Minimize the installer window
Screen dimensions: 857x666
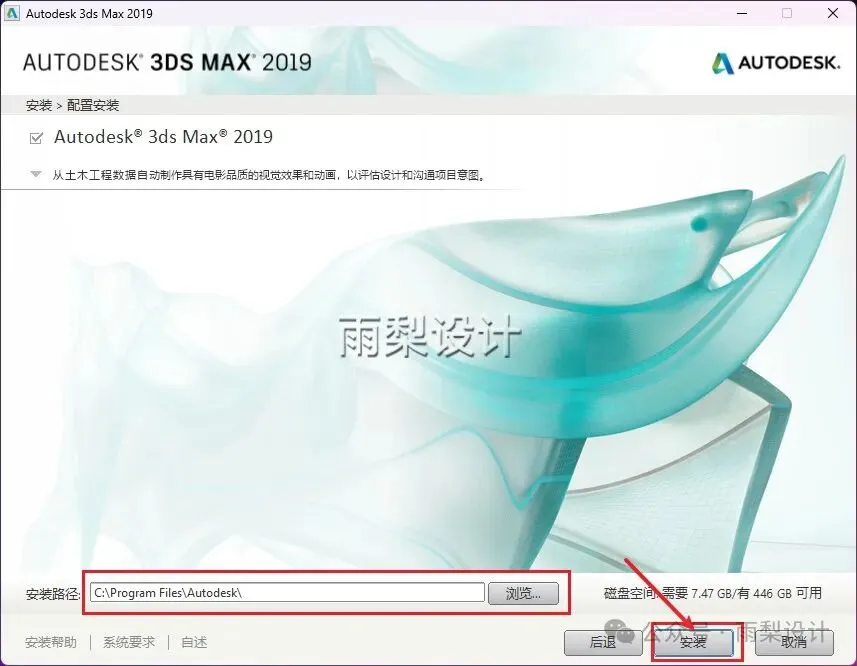(742, 13)
